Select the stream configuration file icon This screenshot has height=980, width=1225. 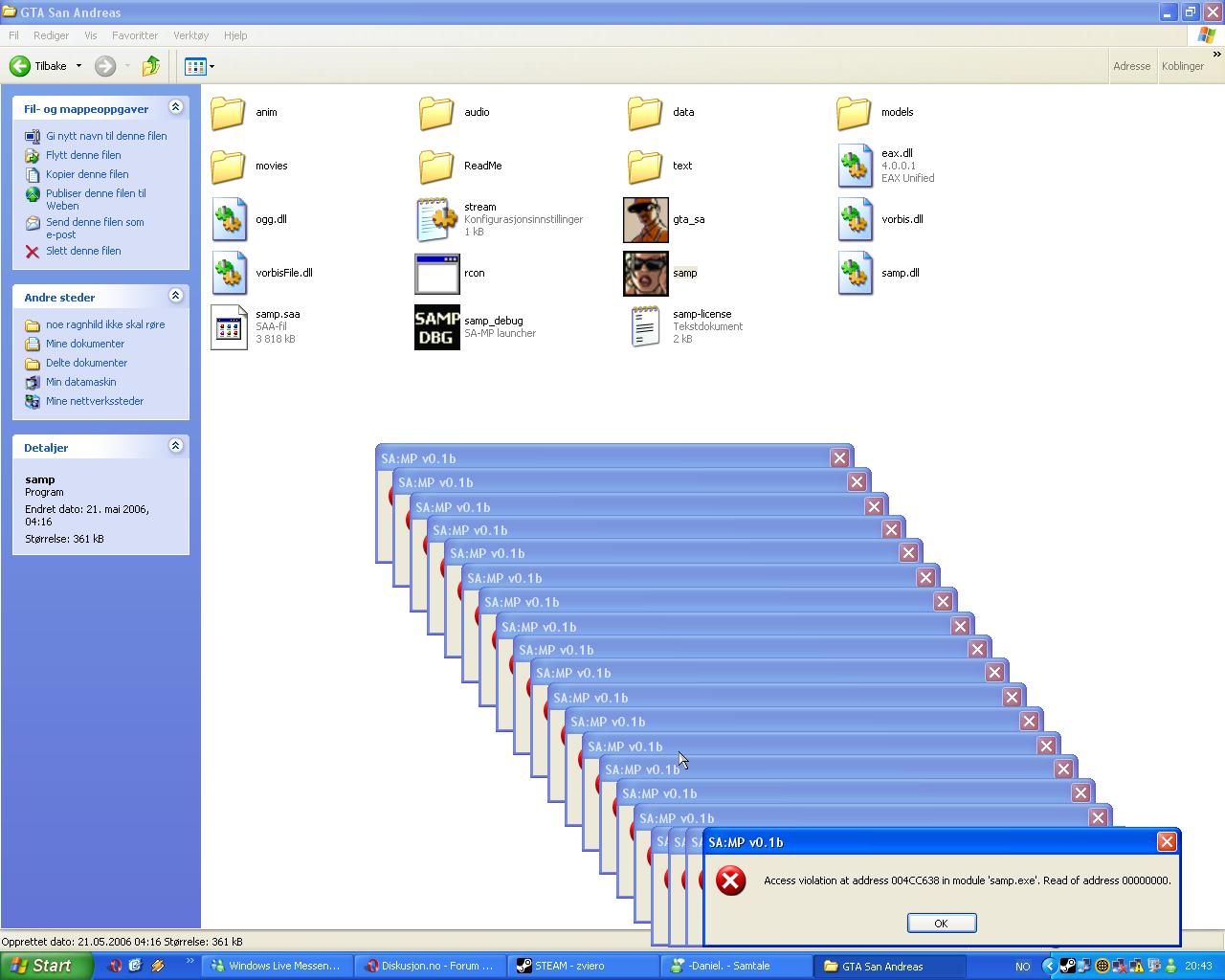tap(437, 219)
